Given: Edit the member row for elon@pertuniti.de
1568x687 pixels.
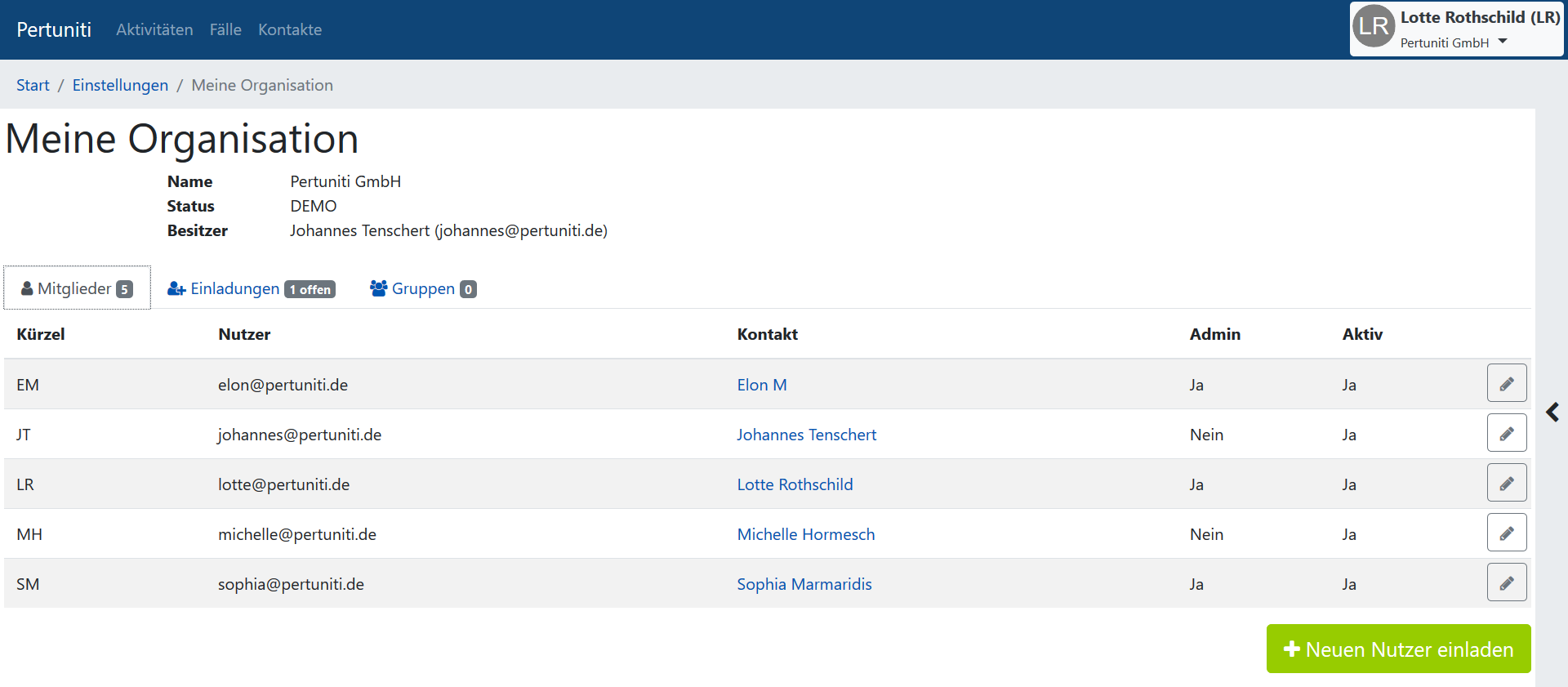Looking at the screenshot, I should (x=1507, y=383).
